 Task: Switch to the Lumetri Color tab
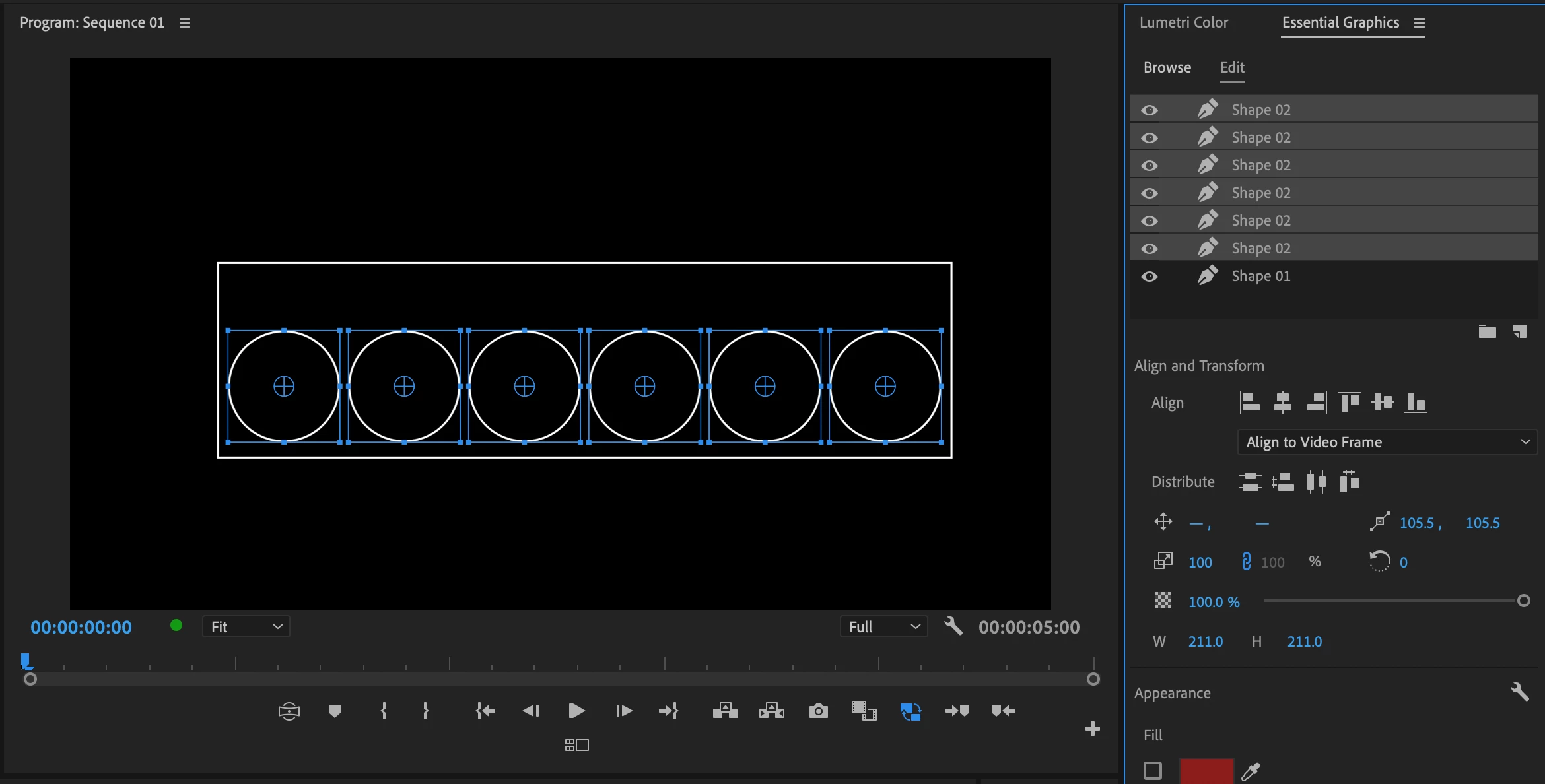(1183, 22)
